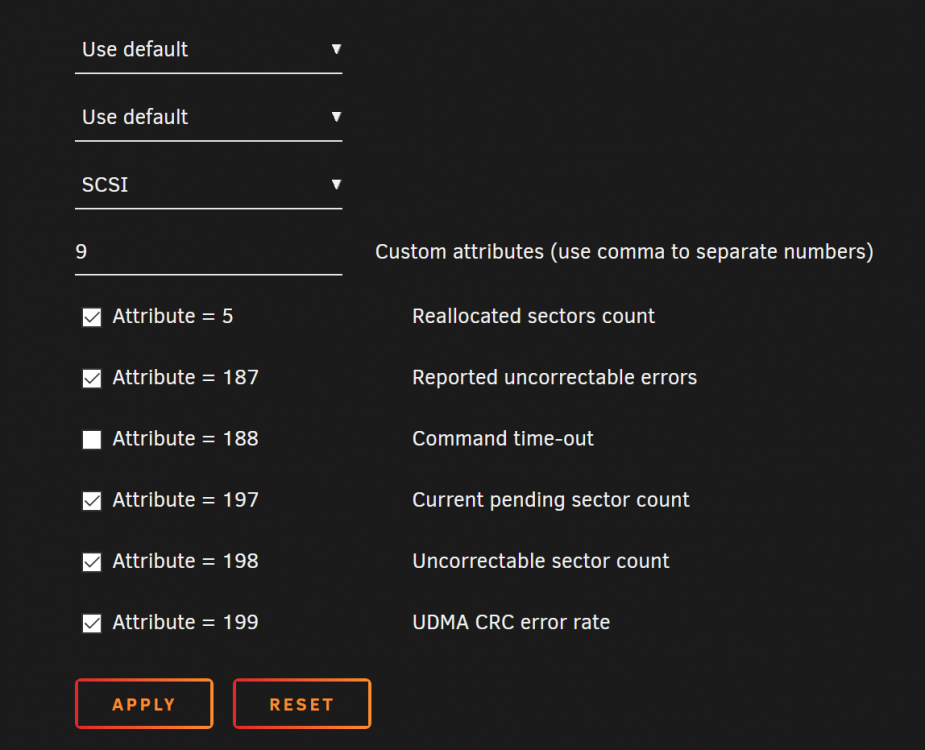Click the custom attributes input field containing 9
Image resolution: width=925 pixels, height=750 pixels.
pos(208,253)
